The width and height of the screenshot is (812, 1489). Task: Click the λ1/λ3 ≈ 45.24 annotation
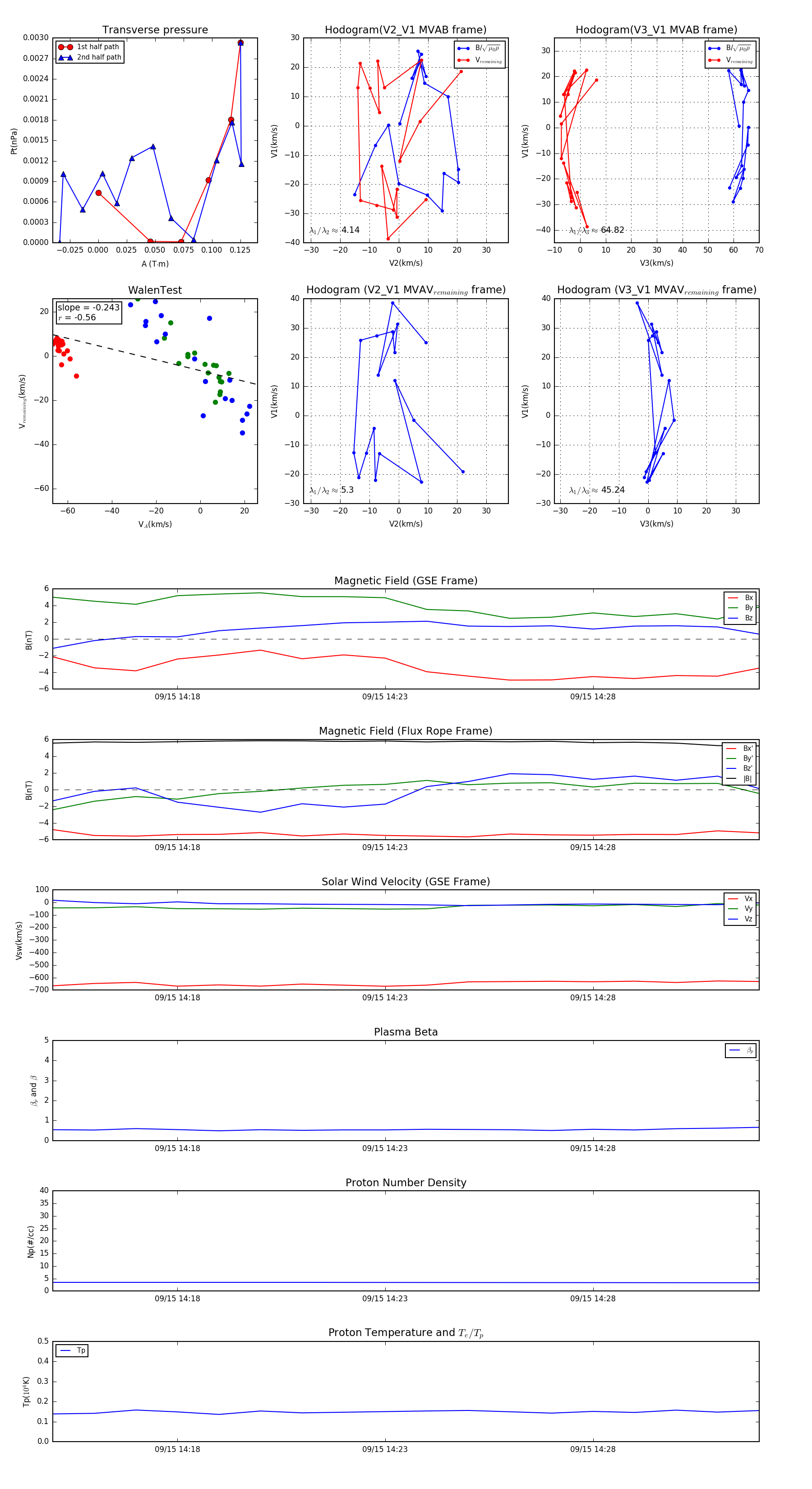(x=596, y=490)
